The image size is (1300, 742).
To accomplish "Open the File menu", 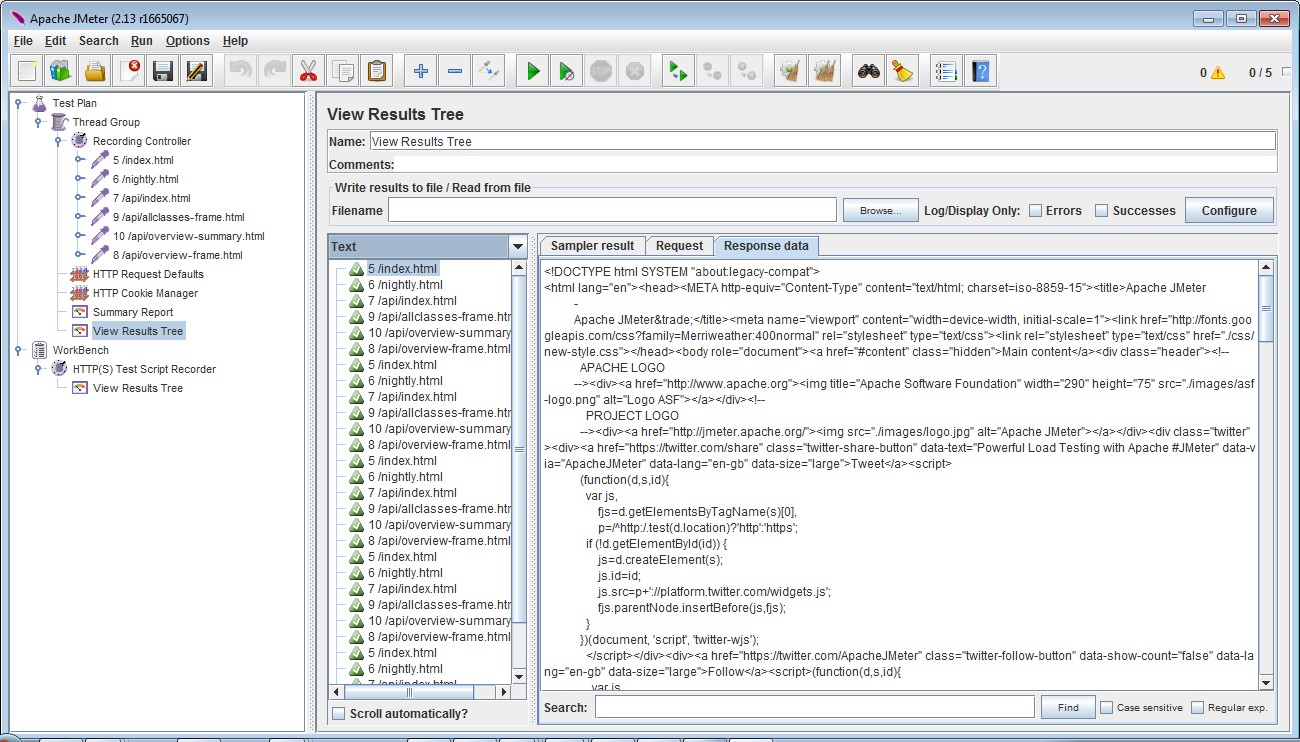I will 23,41.
